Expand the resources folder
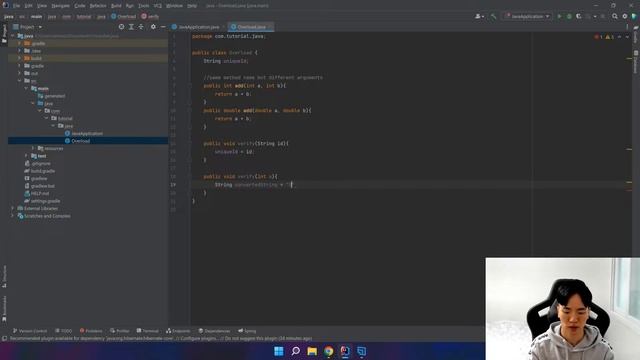Viewport: 640px width, 360px height. tap(33, 148)
